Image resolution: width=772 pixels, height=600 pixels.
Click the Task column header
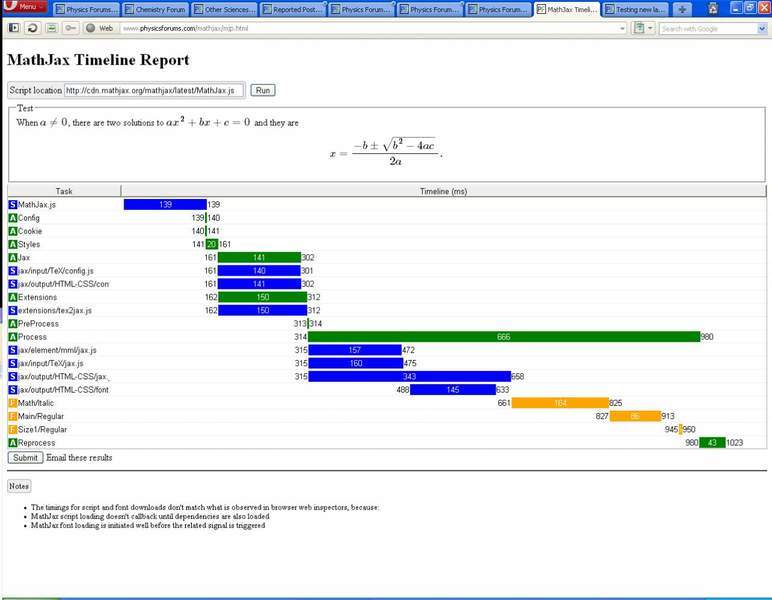64,191
